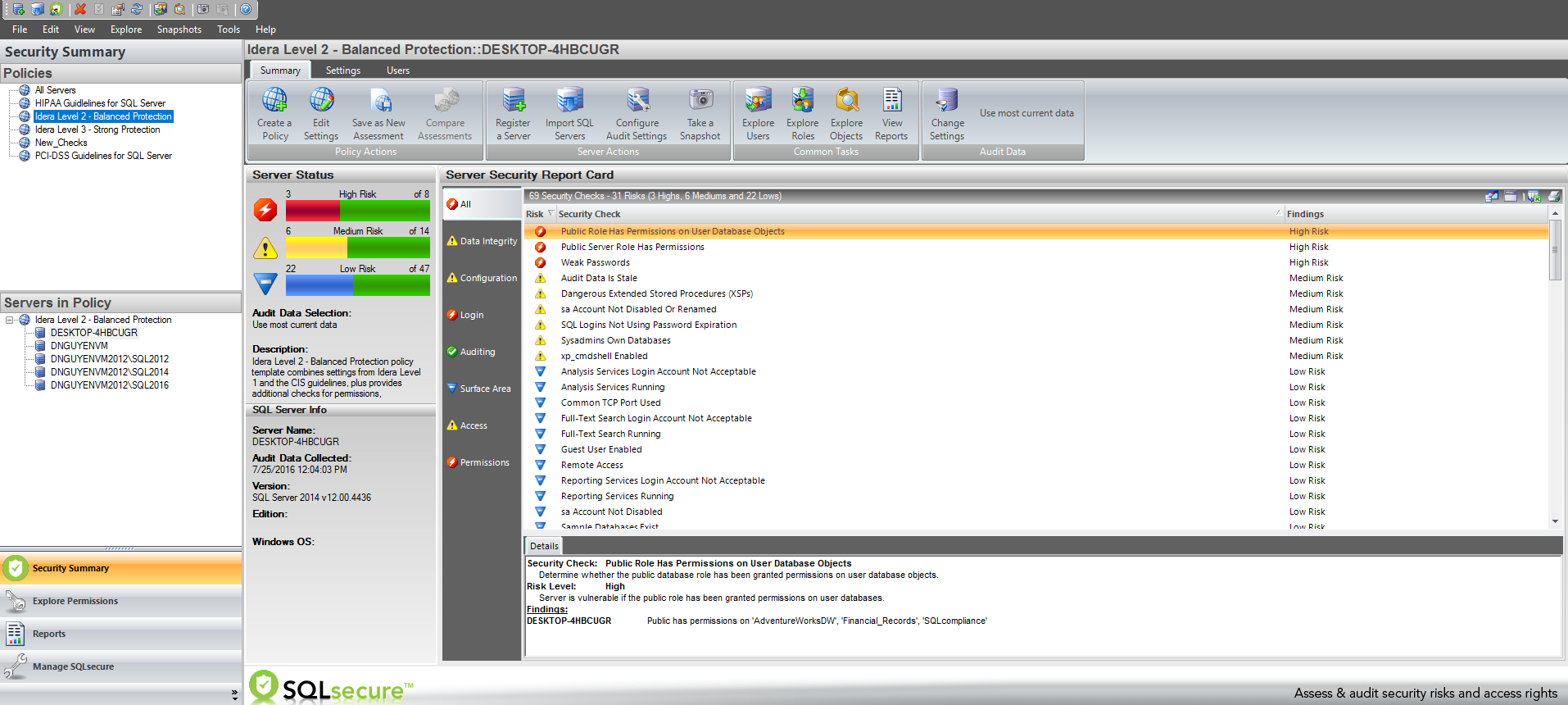Collapse the Idera Level 2 server tree node
This screenshot has height=705, width=1568.
click(x=10, y=320)
